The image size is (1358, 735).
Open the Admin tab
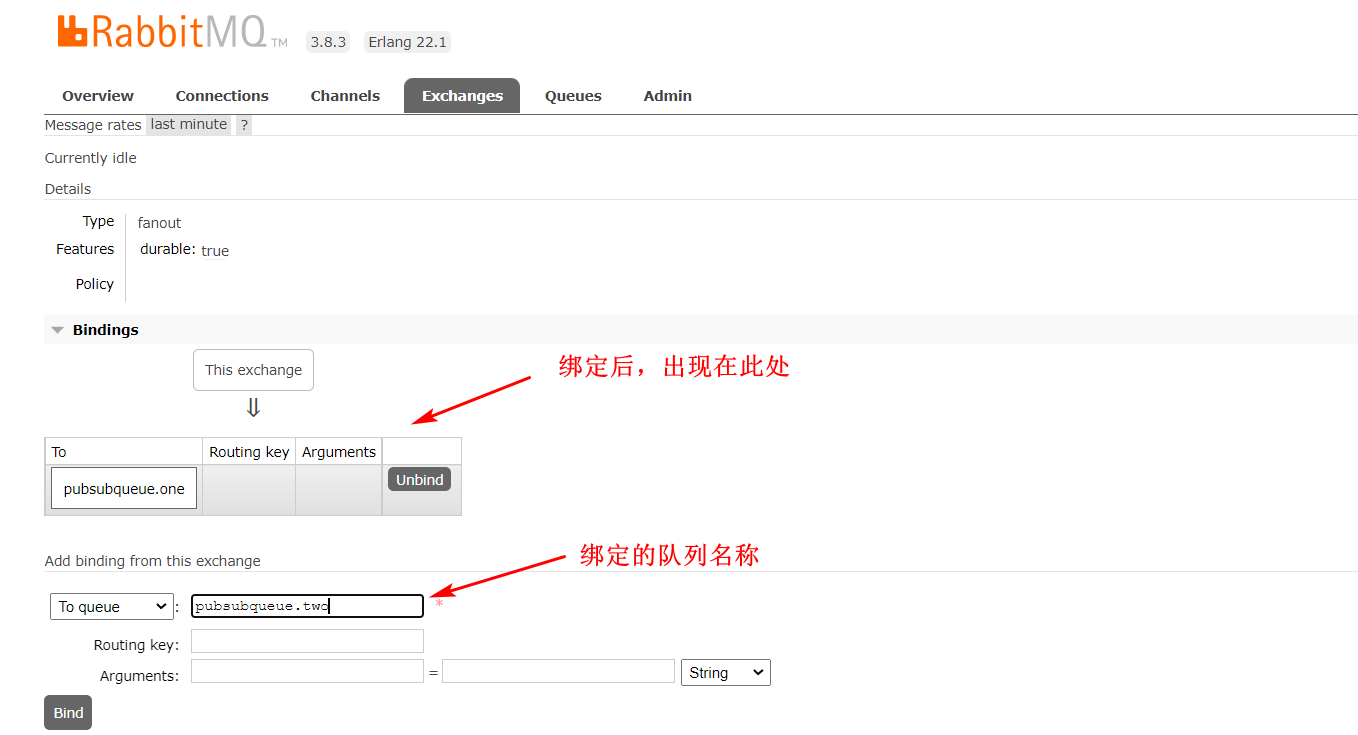coord(667,96)
